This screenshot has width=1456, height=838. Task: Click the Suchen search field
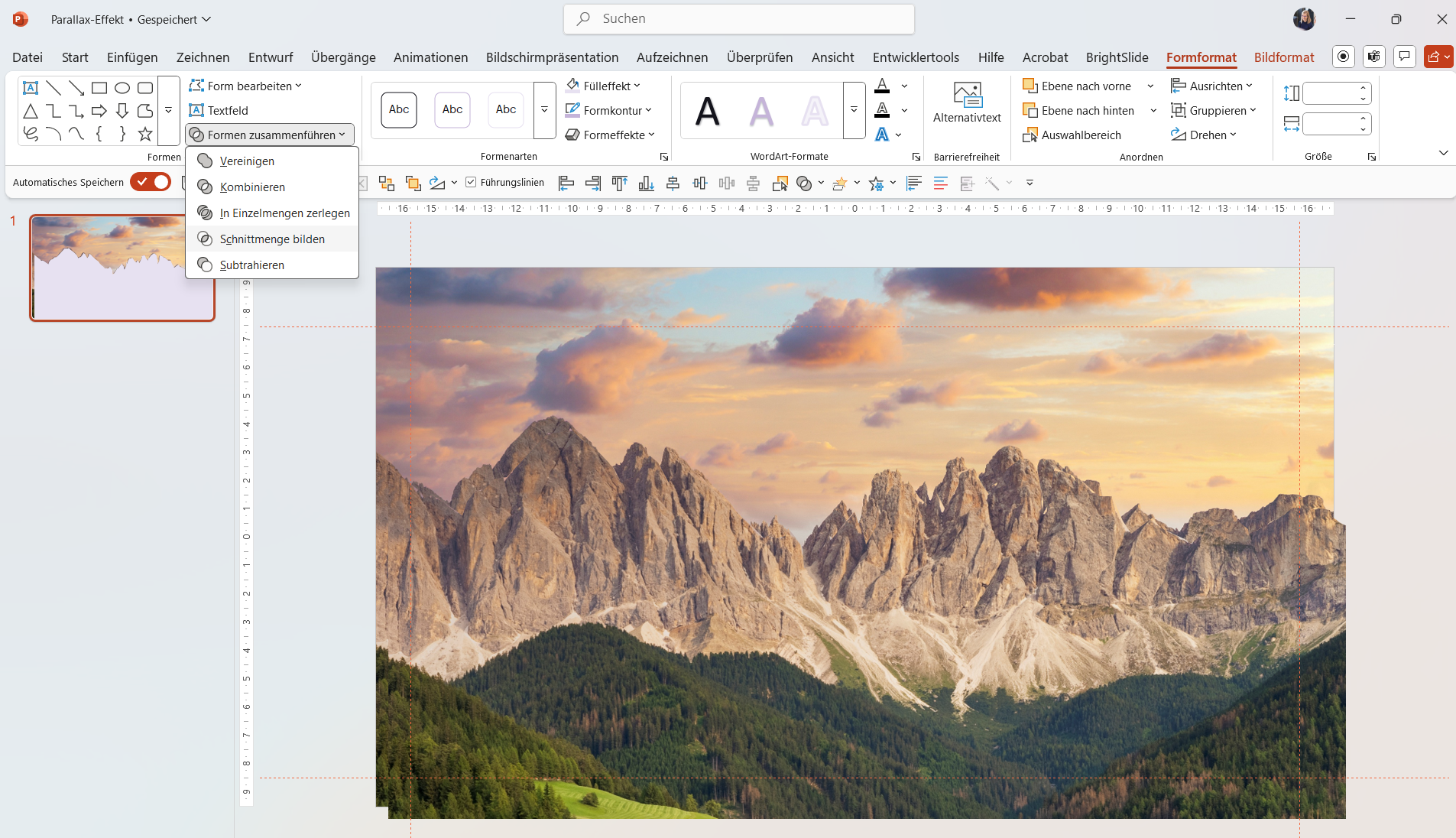tap(739, 19)
